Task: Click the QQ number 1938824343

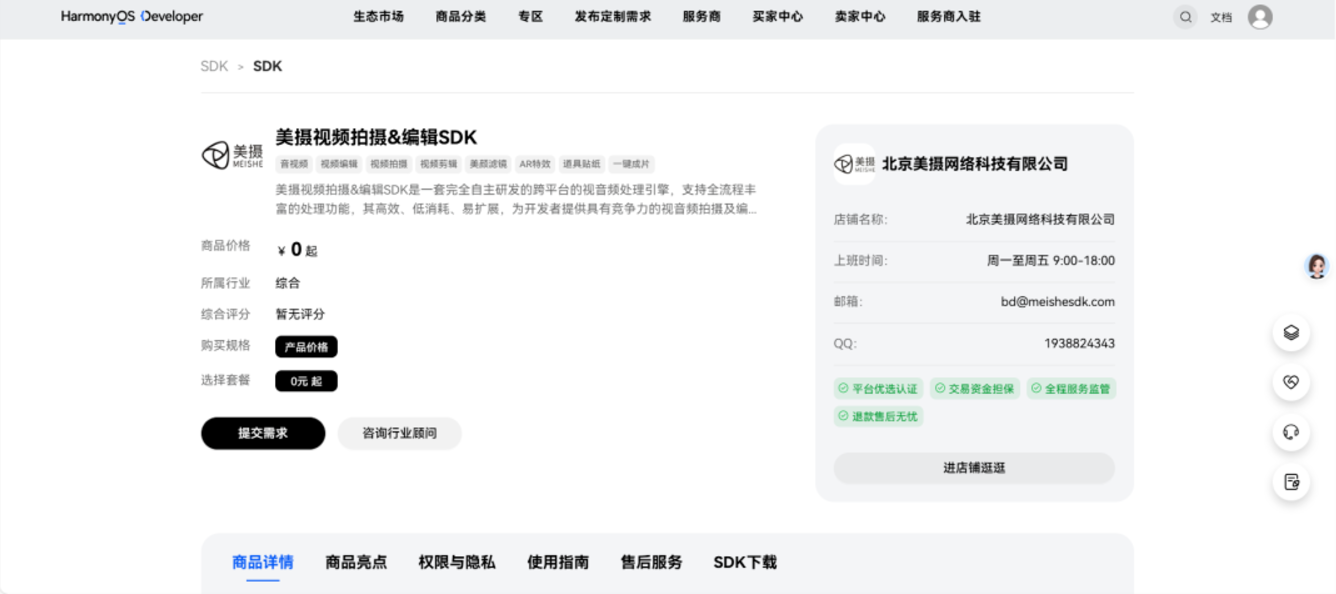Action: (x=1080, y=343)
